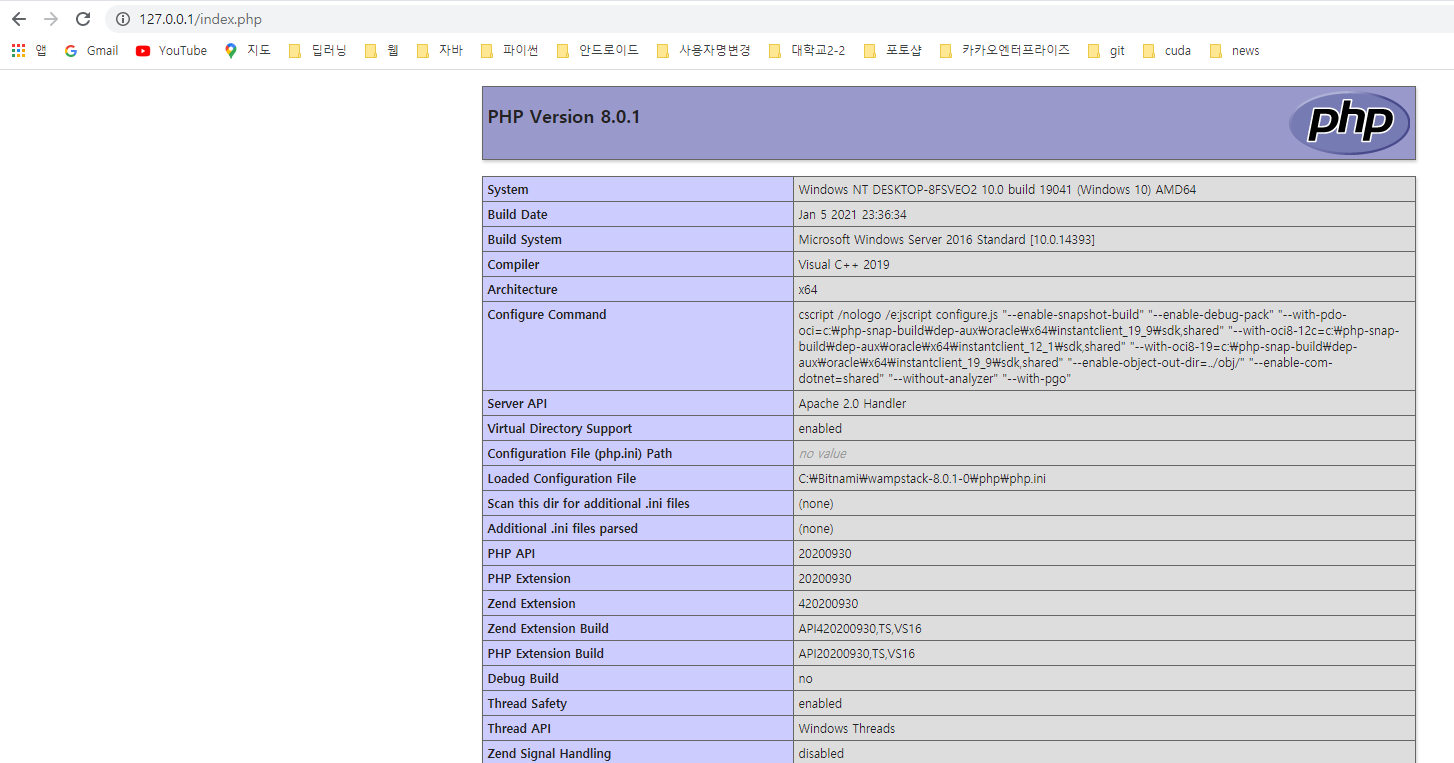
Task: Click the PHP Version 8.0.1 heading
Action: pyautogui.click(x=564, y=117)
